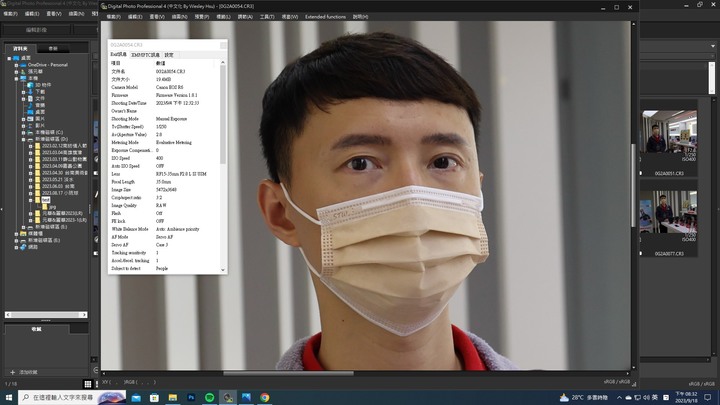The height and width of the screenshot is (405, 720).
Task: Select the OneDrive - Personal tree item
Action: pos(47,65)
